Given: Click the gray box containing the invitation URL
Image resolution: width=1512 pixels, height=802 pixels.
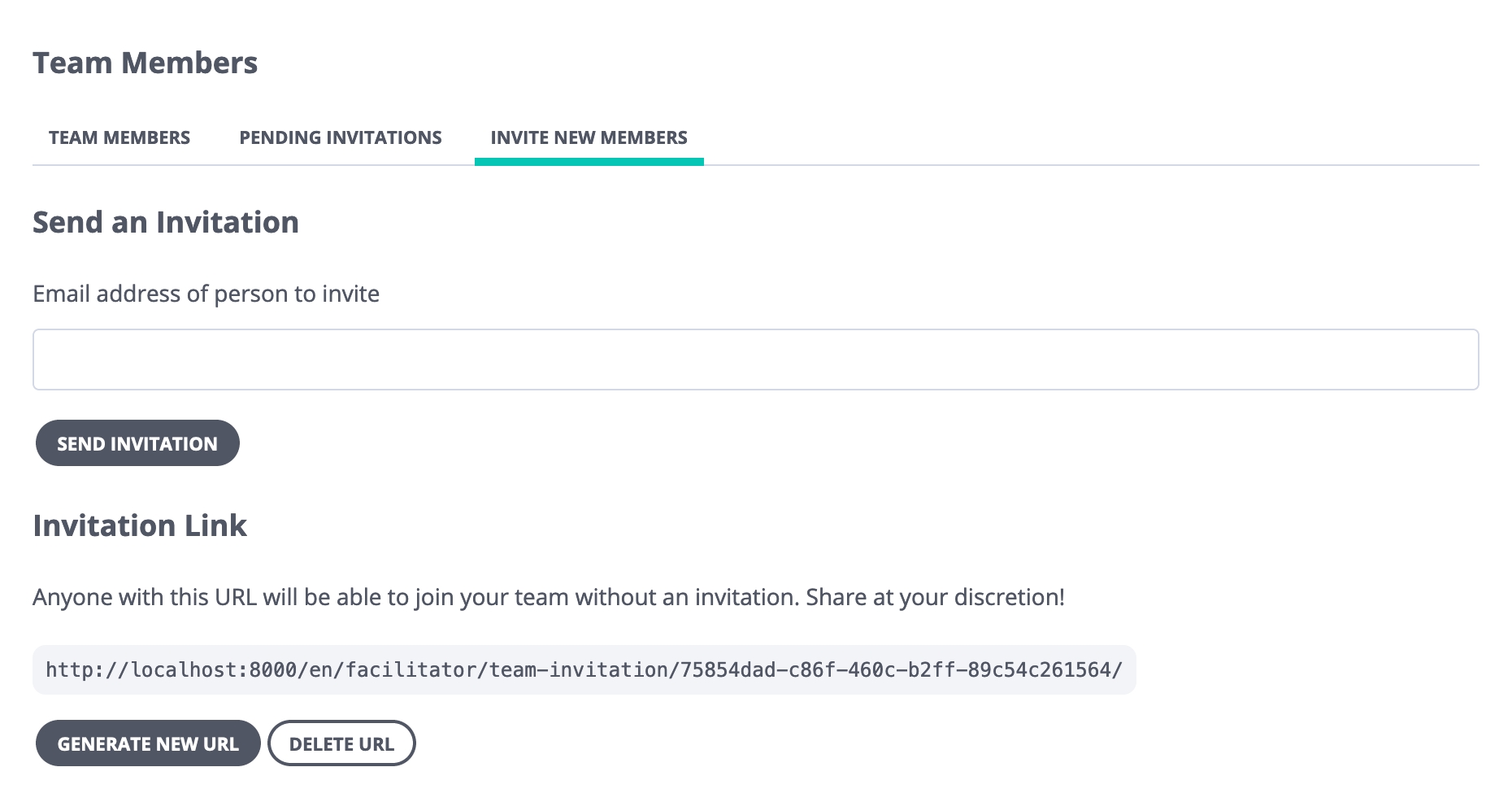Looking at the screenshot, I should (x=584, y=669).
